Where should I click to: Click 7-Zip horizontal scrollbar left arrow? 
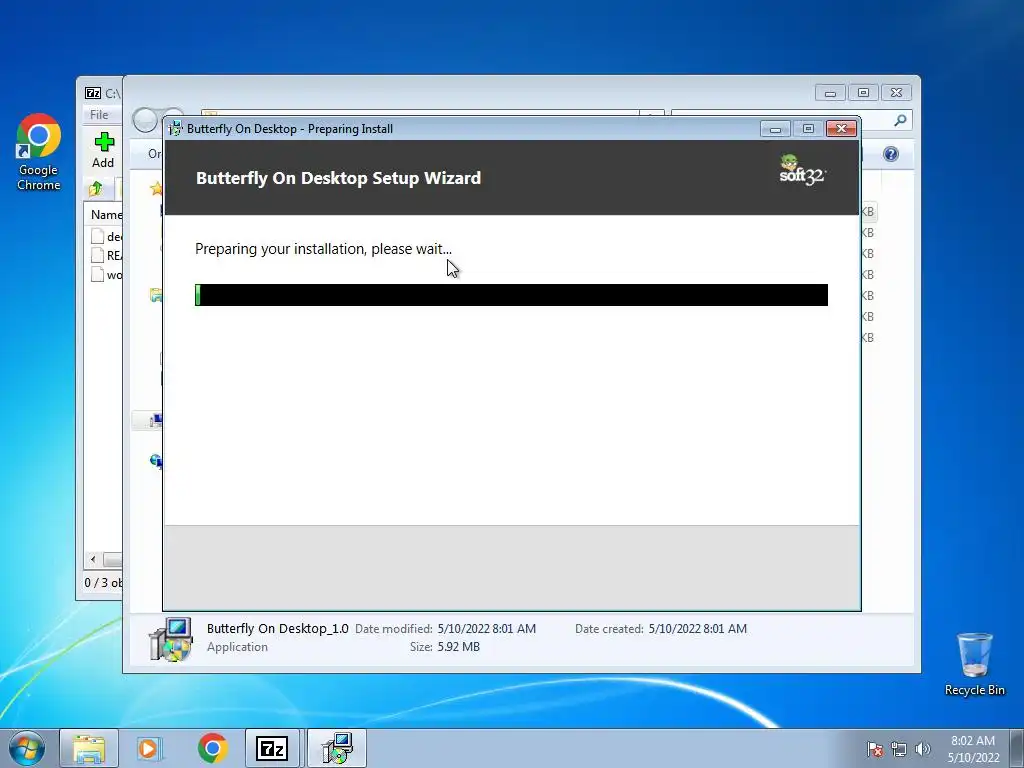click(93, 560)
